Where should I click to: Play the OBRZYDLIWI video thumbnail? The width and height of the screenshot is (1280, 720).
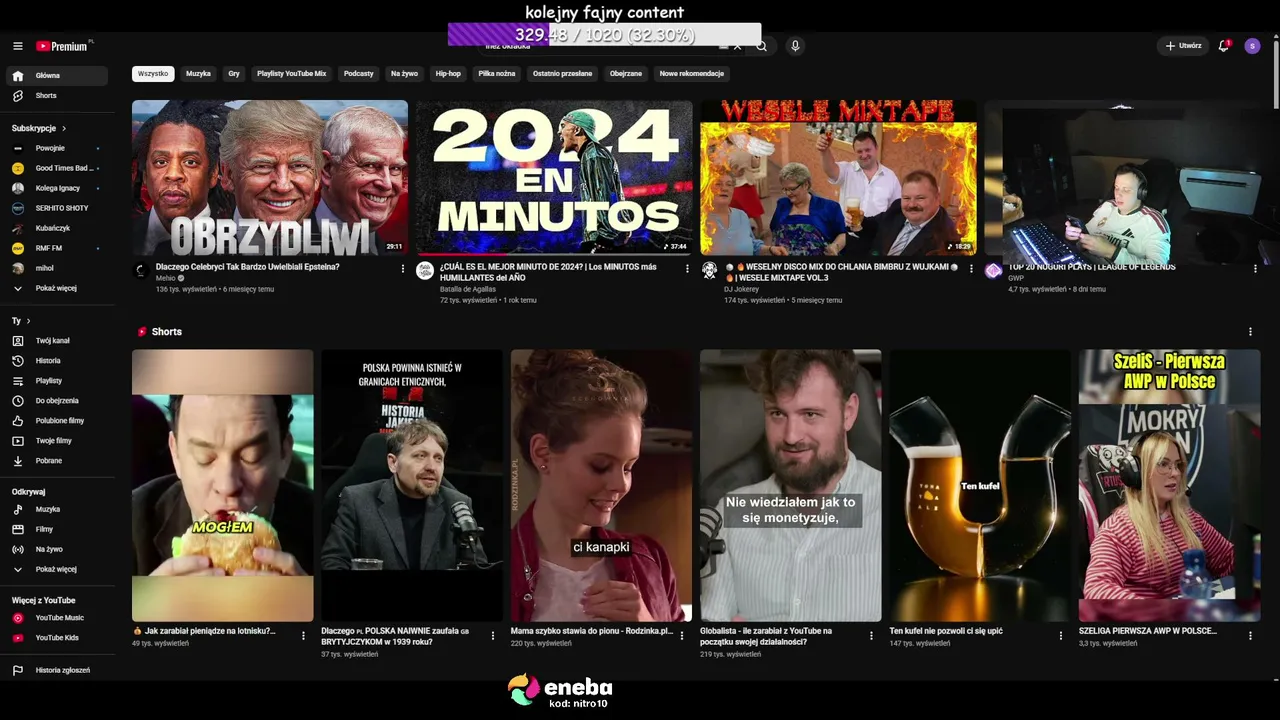pyautogui.click(x=270, y=178)
